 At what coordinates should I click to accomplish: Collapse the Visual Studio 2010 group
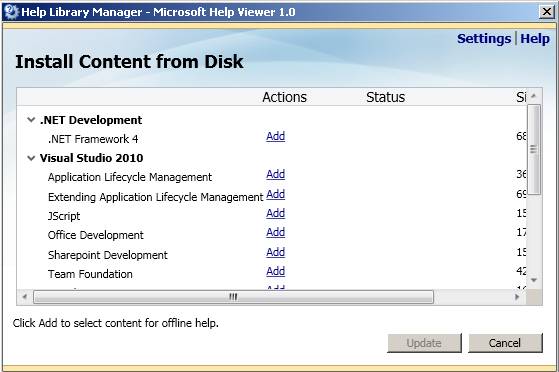pyautogui.click(x=31, y=158)
